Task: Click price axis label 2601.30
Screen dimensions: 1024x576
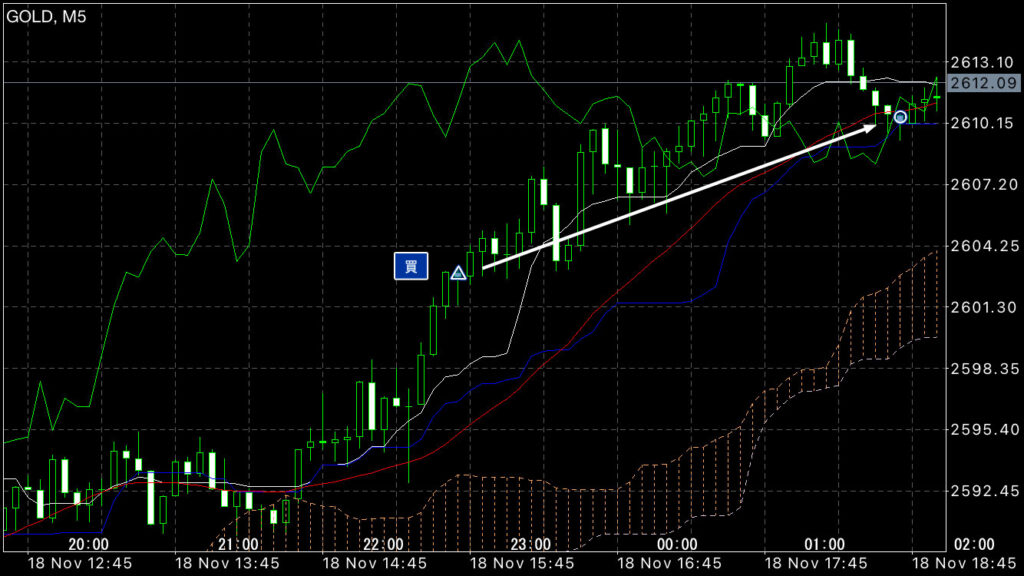Action: click(982, 308)
